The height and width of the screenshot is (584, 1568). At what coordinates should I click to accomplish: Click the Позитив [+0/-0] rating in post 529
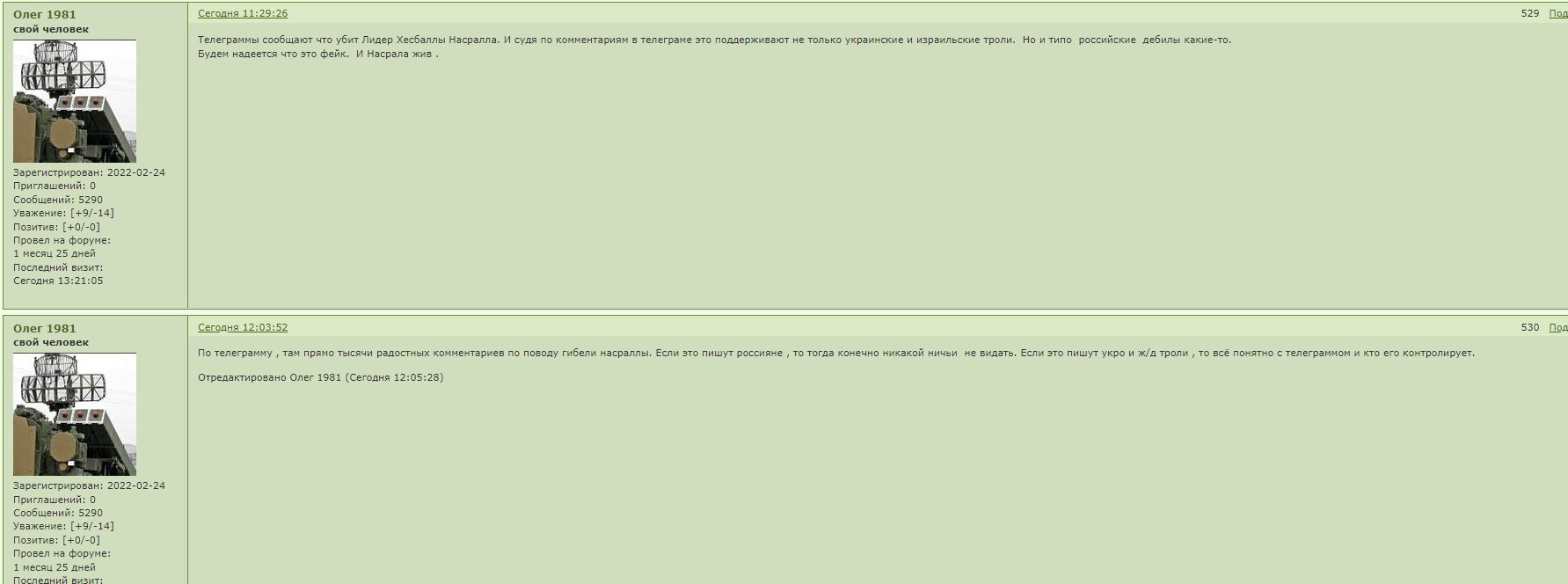(x=56, y=227)
